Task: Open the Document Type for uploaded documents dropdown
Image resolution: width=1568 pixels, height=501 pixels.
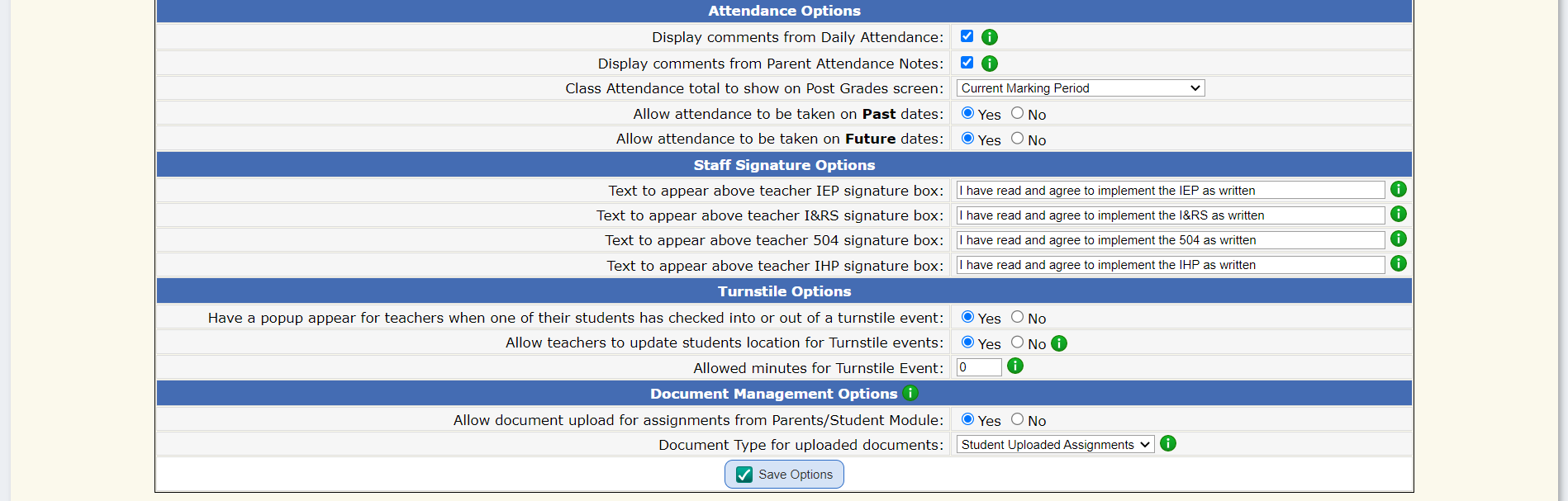Action: point(1054,444)
